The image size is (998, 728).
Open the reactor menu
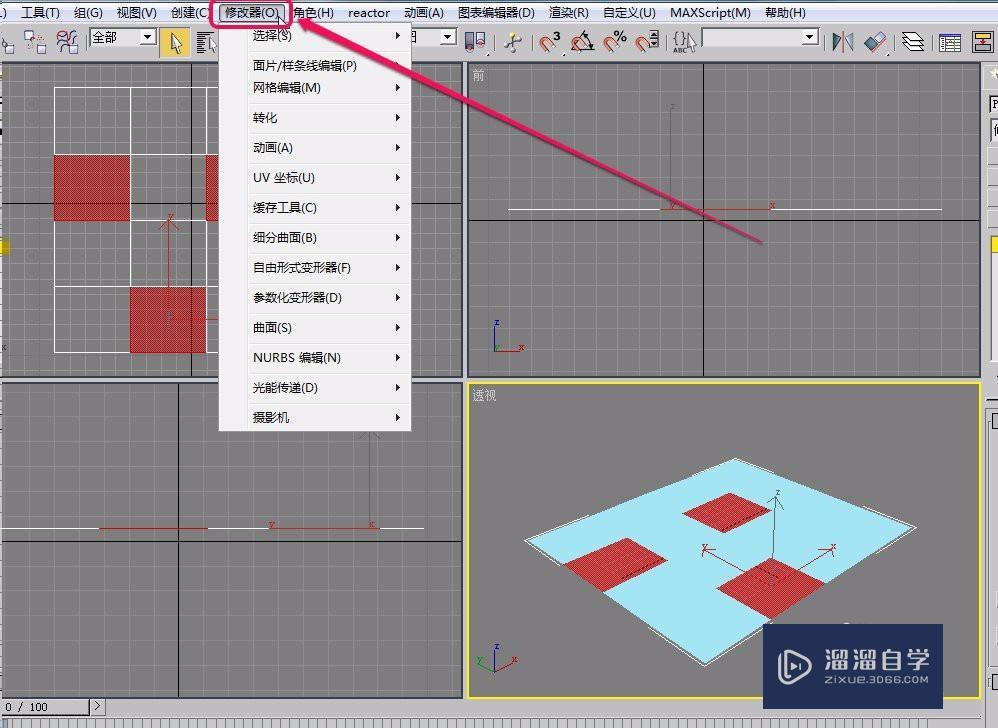pyautogui.click(x=369, y=13)
